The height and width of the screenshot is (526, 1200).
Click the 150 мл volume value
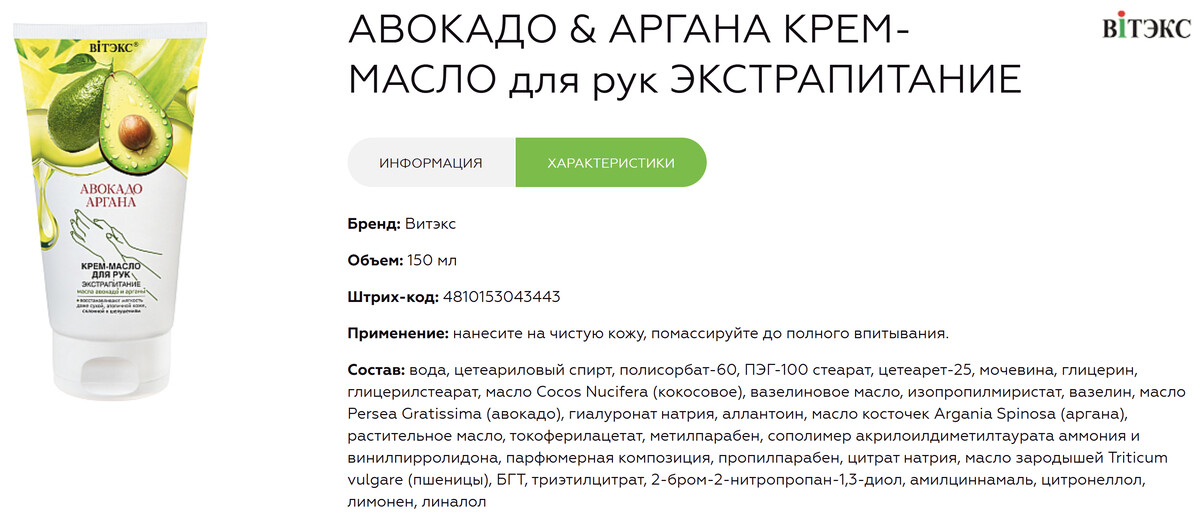click(432, 260)
